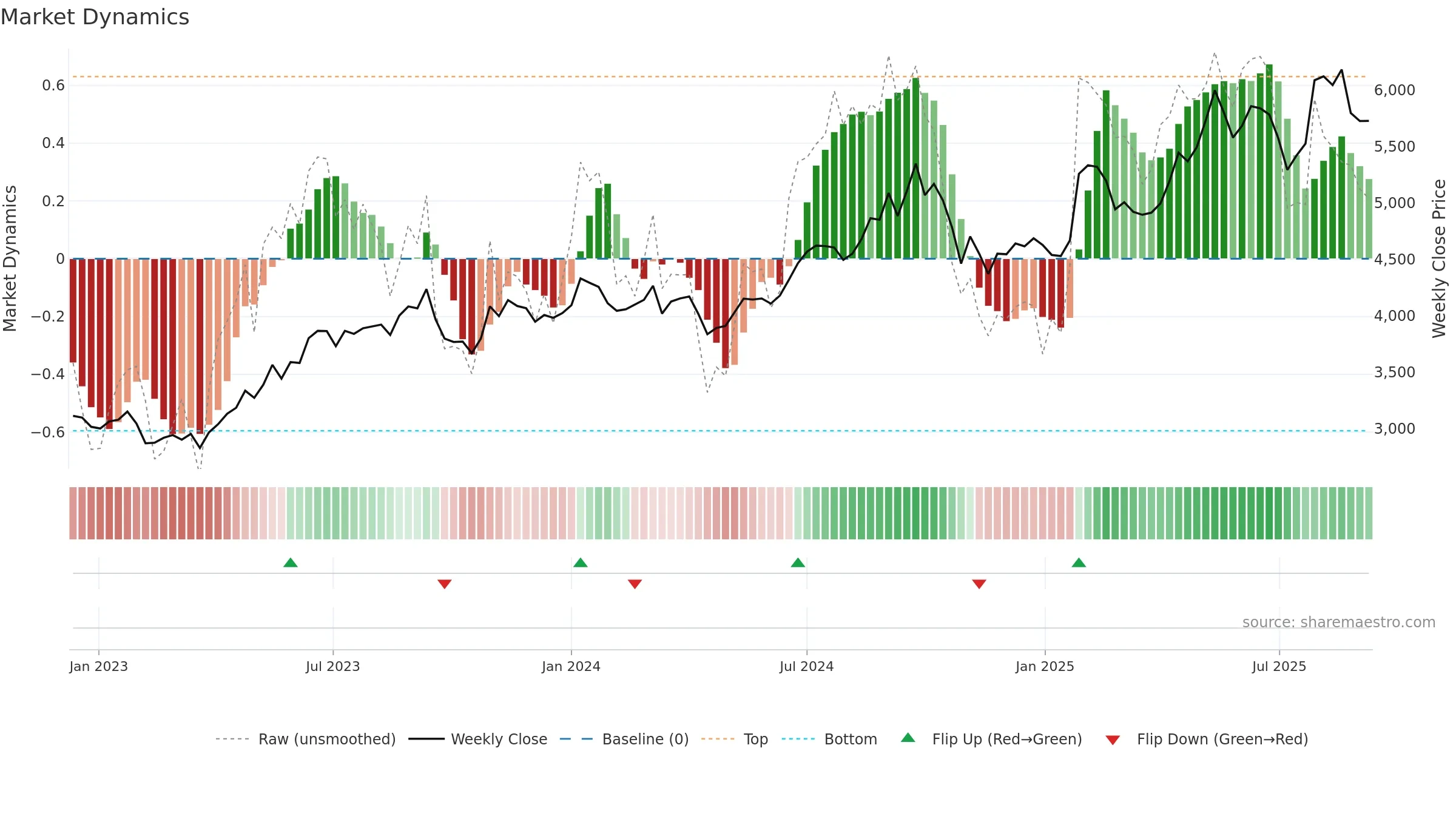Click the Jul 2024 x-axis label
This screenshot has width=1456, height=819.
click(807, 667)
